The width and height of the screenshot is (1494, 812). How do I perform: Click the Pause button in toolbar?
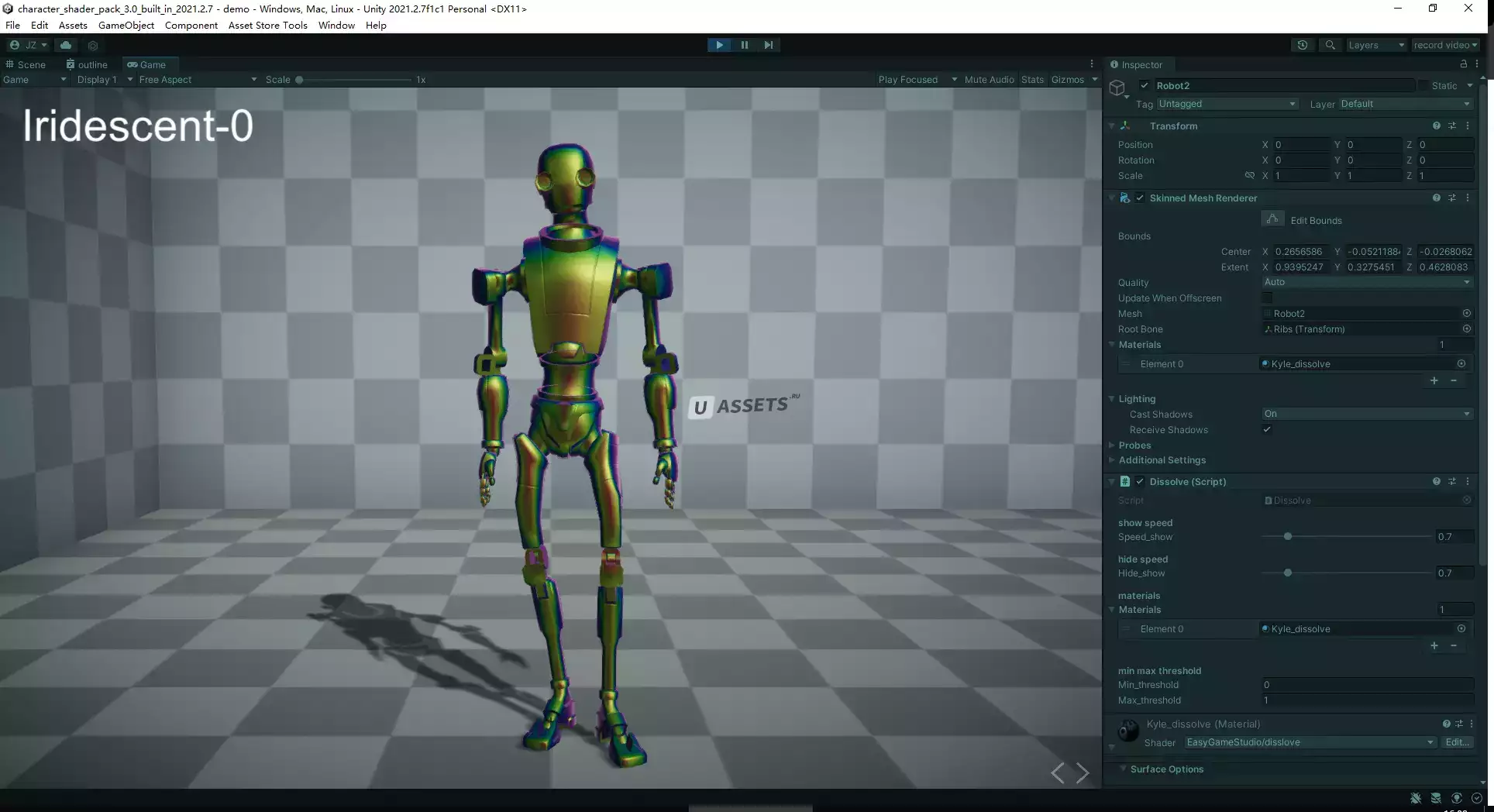pos(744,45)
